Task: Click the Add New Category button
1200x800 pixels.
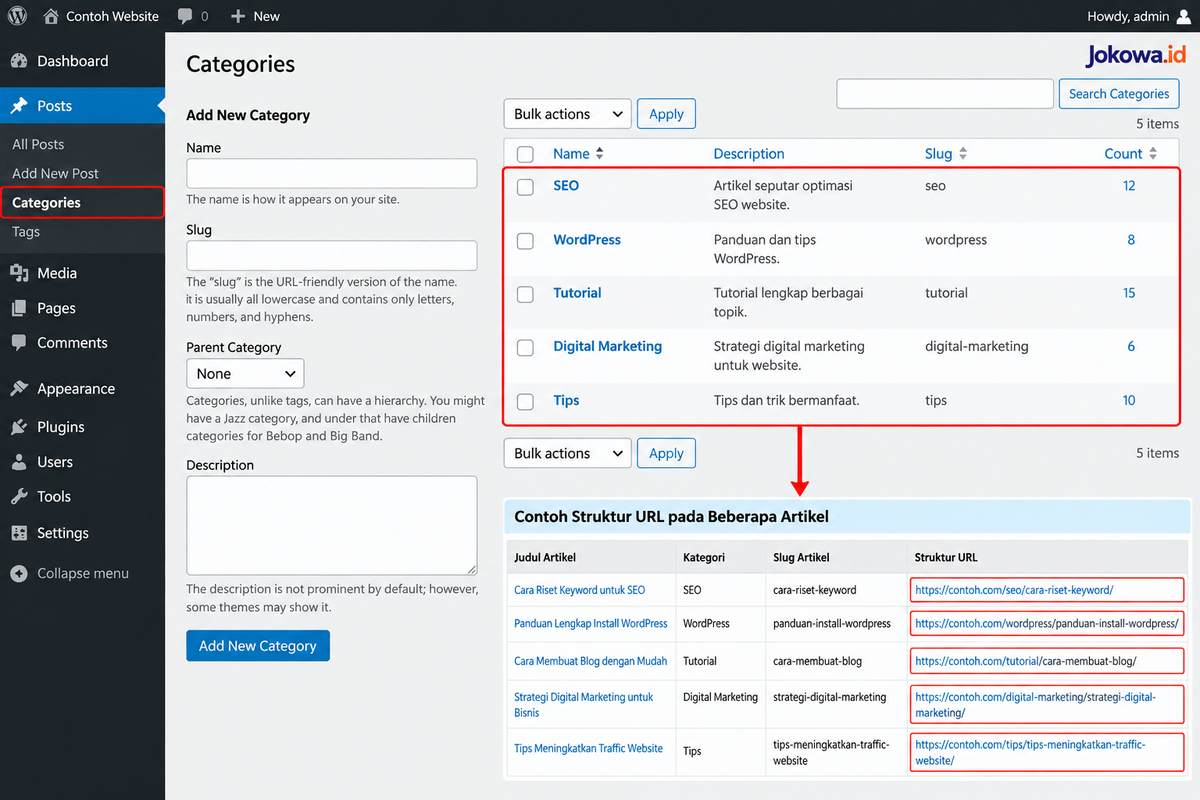Action: click(258, 646)
